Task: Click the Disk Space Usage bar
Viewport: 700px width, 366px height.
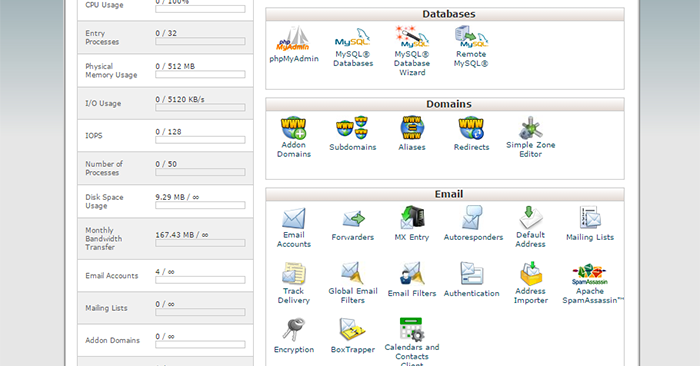Action: tap(200, 205)
